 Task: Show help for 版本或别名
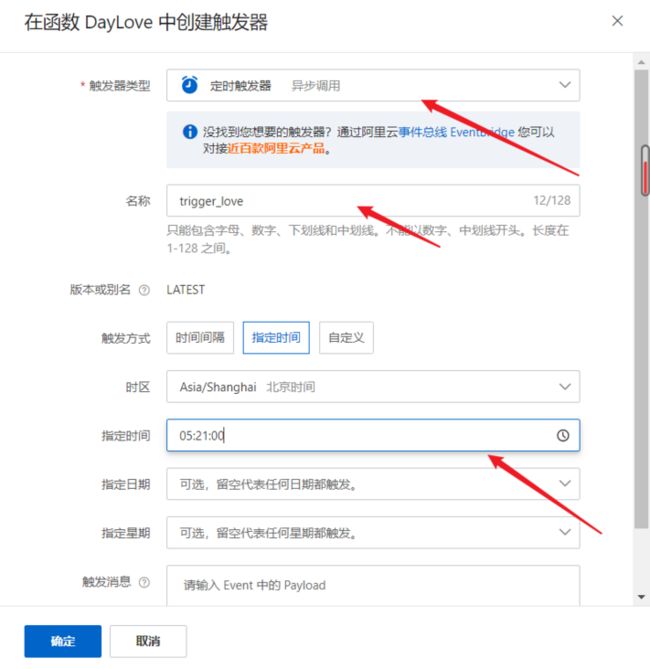pos(144,290)
